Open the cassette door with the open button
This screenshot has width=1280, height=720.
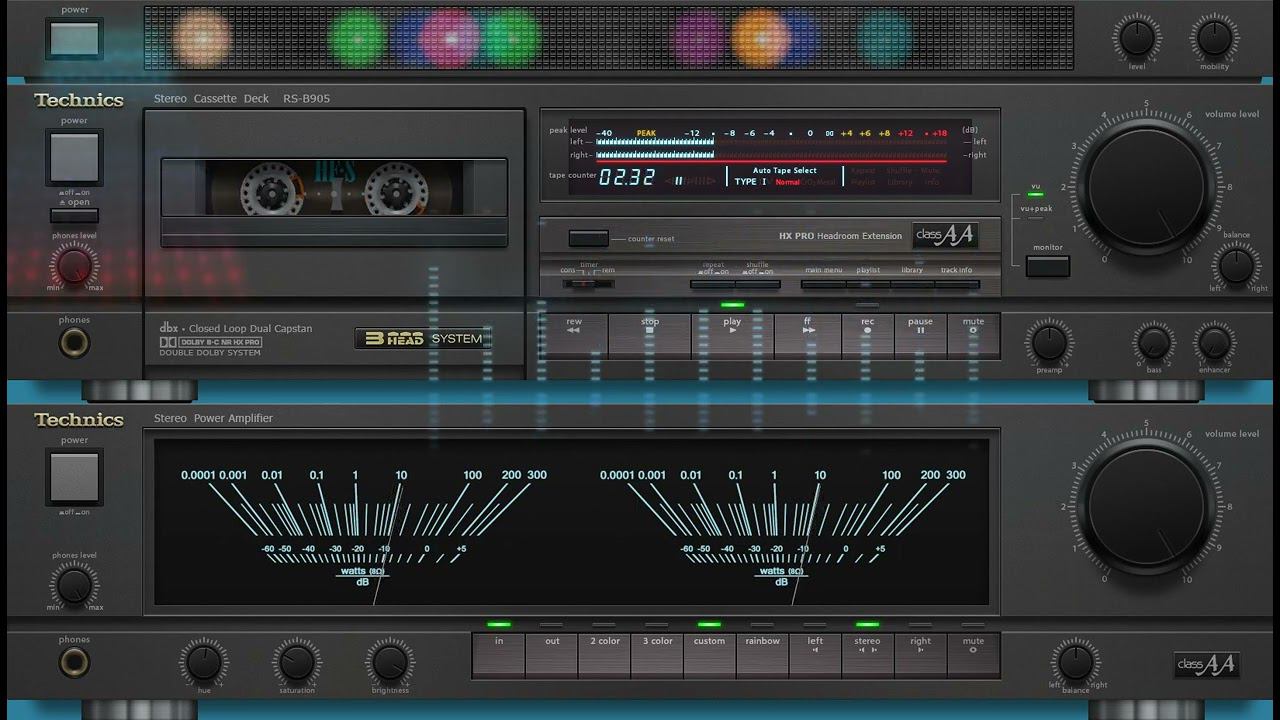point(74,215)
